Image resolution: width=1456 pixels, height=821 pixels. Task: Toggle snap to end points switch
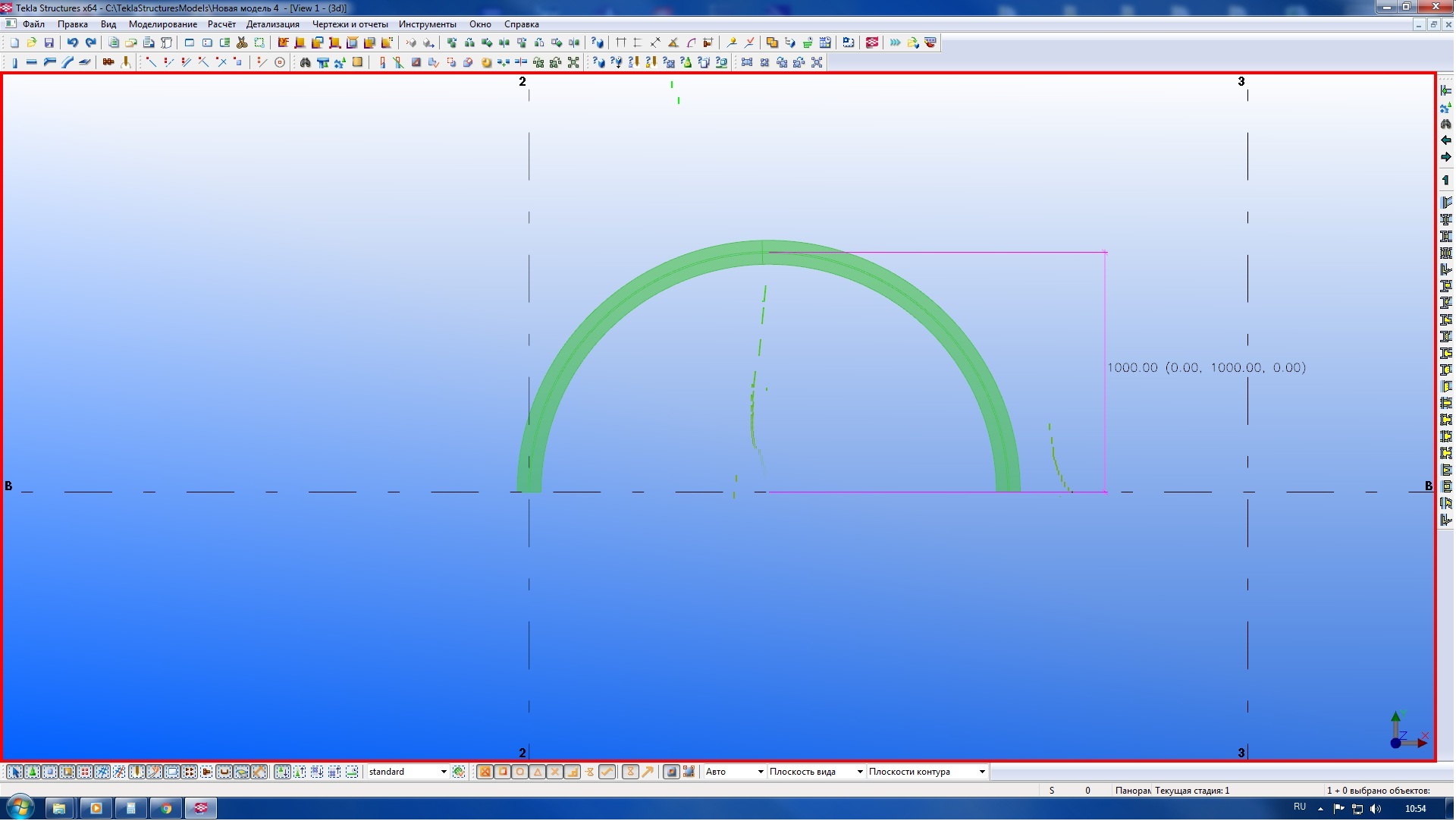[x=503, y=772]
